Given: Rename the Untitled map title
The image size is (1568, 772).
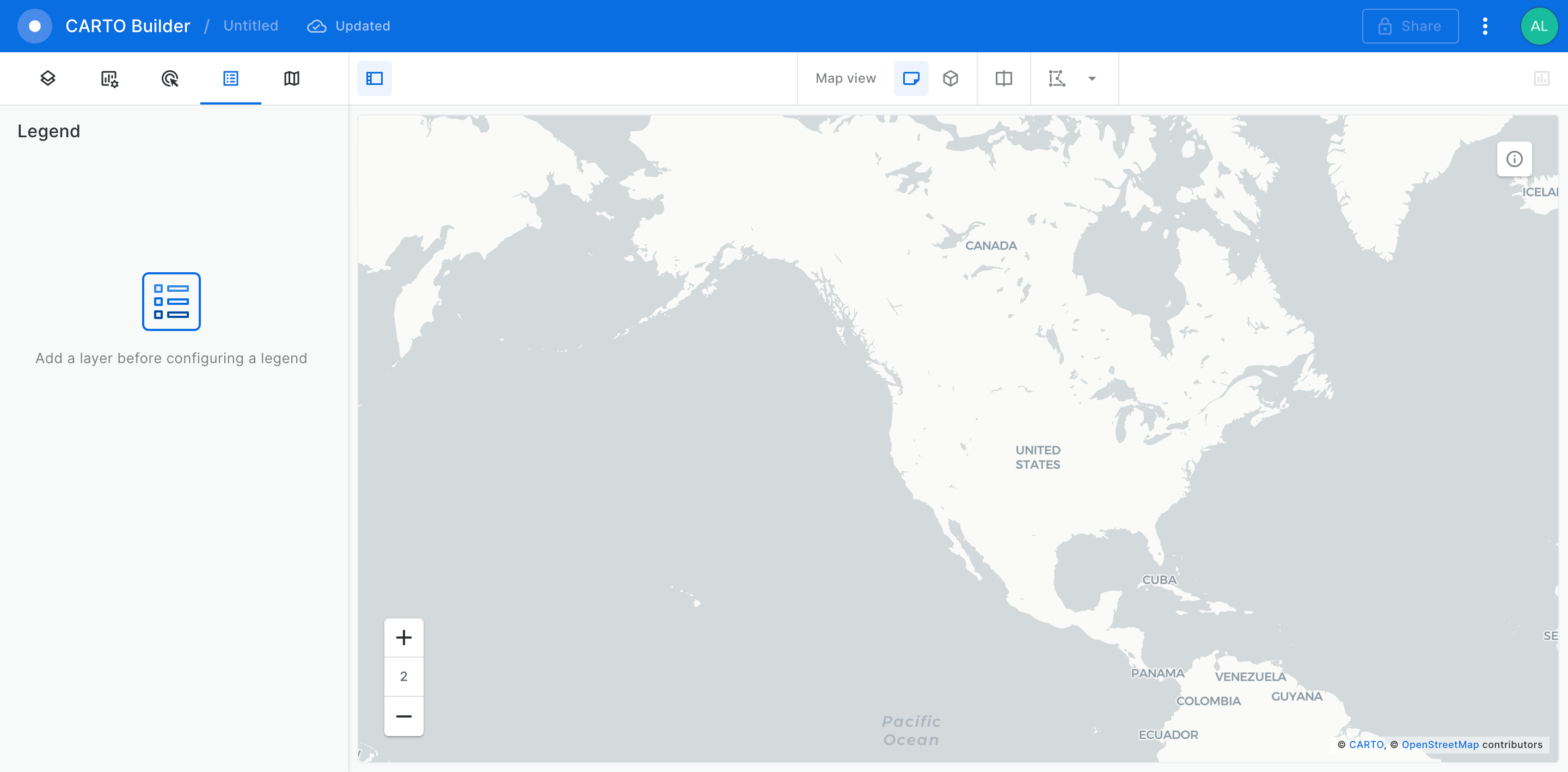Looking at the screenshot, I should (251, 26).
